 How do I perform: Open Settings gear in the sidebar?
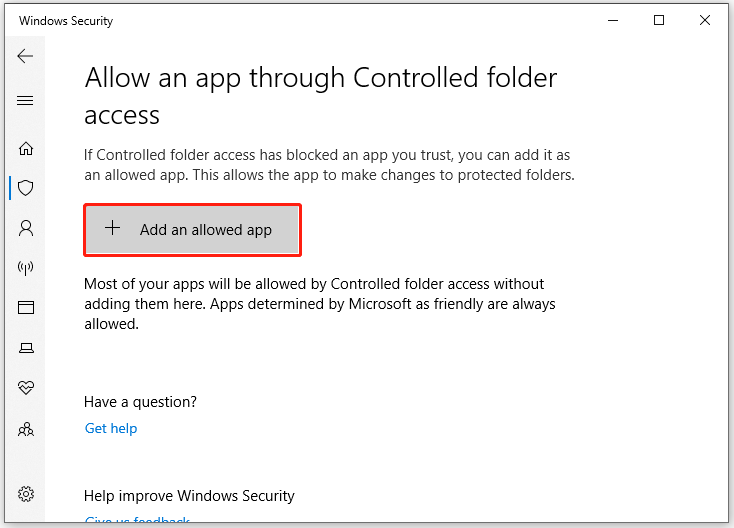click(26, 494)
